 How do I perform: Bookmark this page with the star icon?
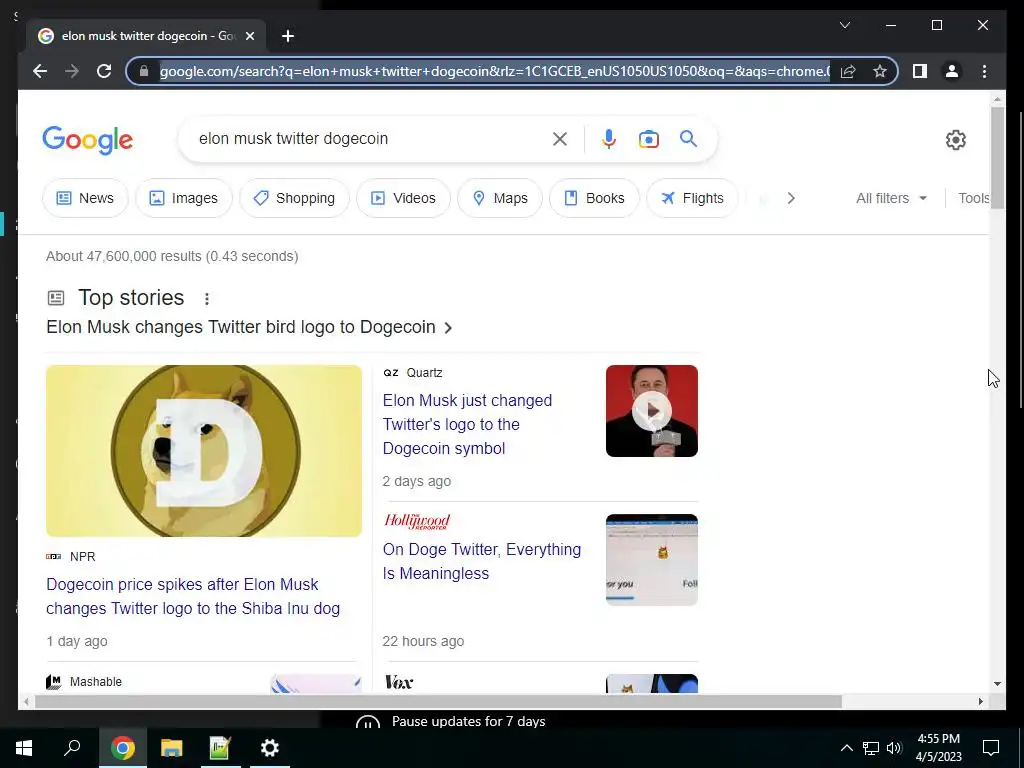pos(880,71)
